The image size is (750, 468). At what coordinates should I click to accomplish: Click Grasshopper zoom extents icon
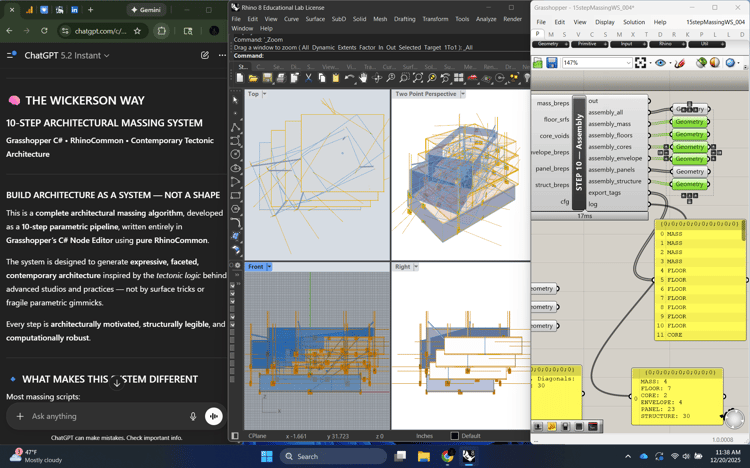pos(641,63)
